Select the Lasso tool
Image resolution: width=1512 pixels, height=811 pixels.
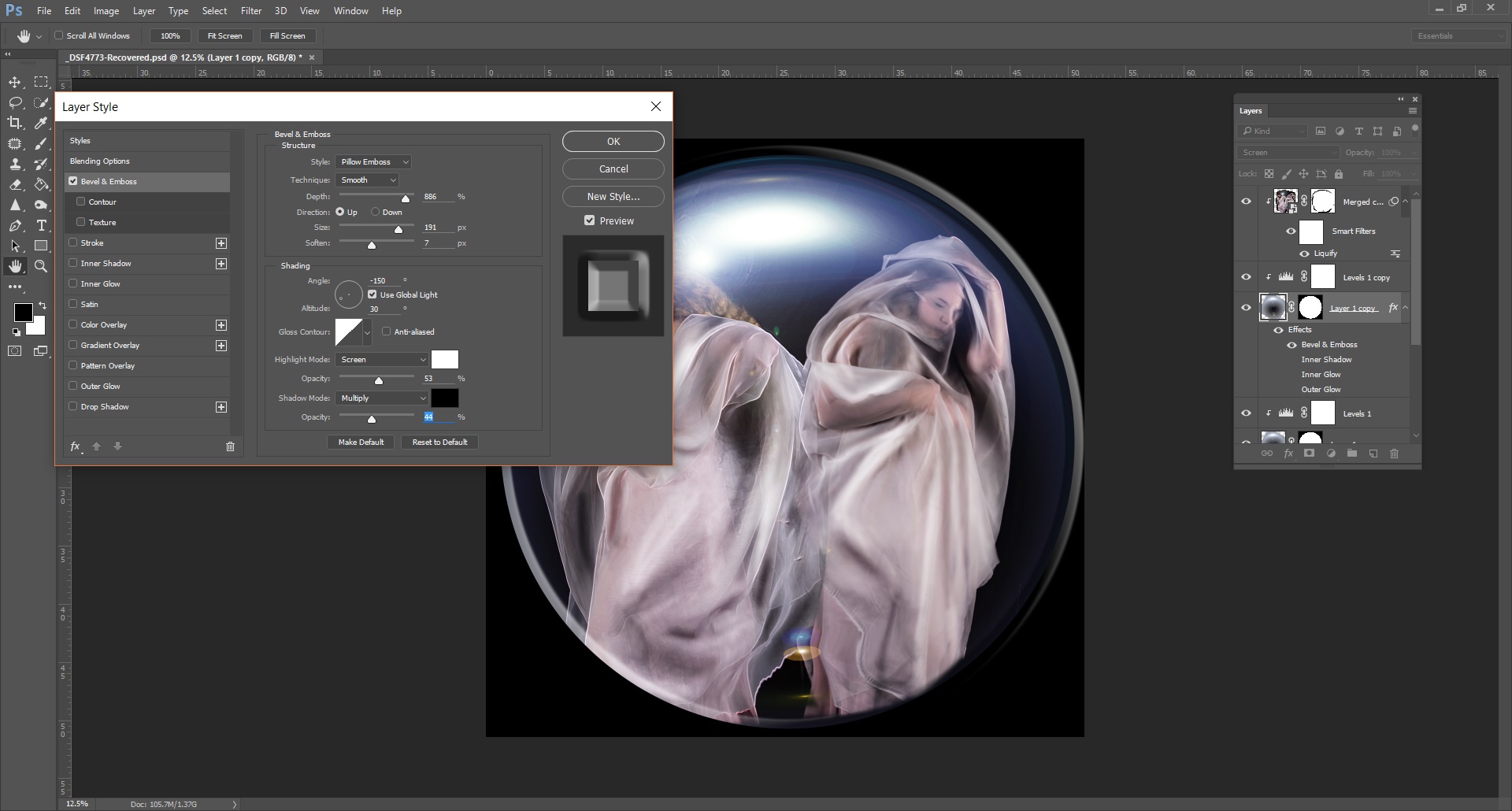click(x=15, y=102)
